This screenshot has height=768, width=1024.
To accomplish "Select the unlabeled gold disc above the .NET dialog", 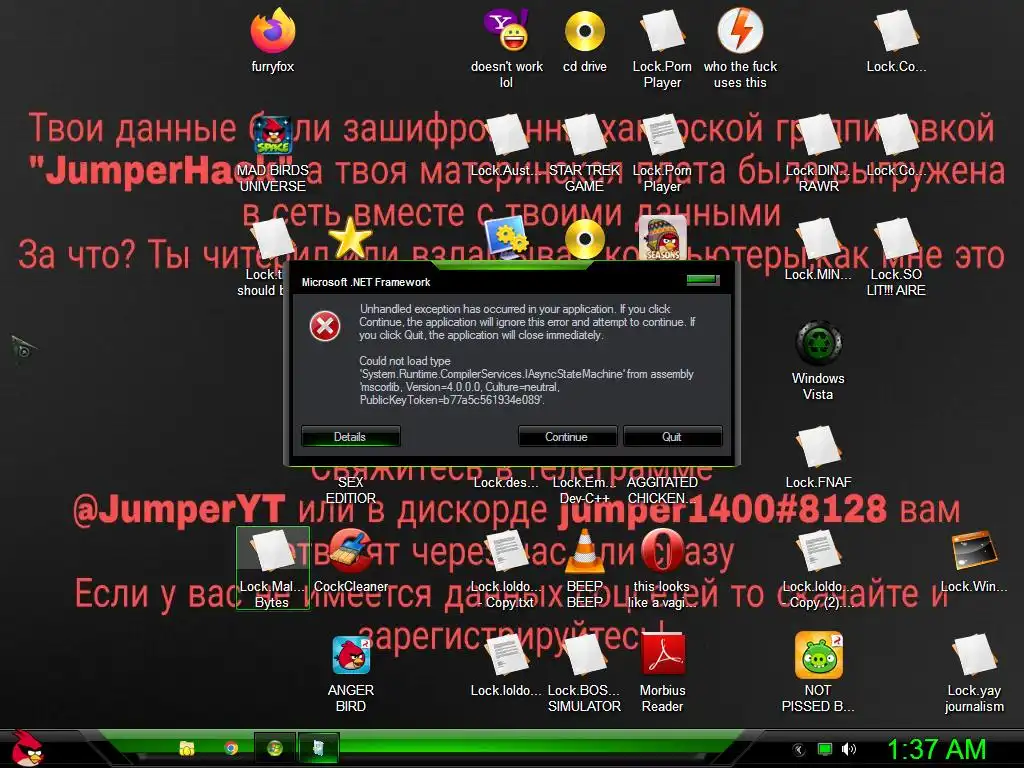I will point(584,238).
